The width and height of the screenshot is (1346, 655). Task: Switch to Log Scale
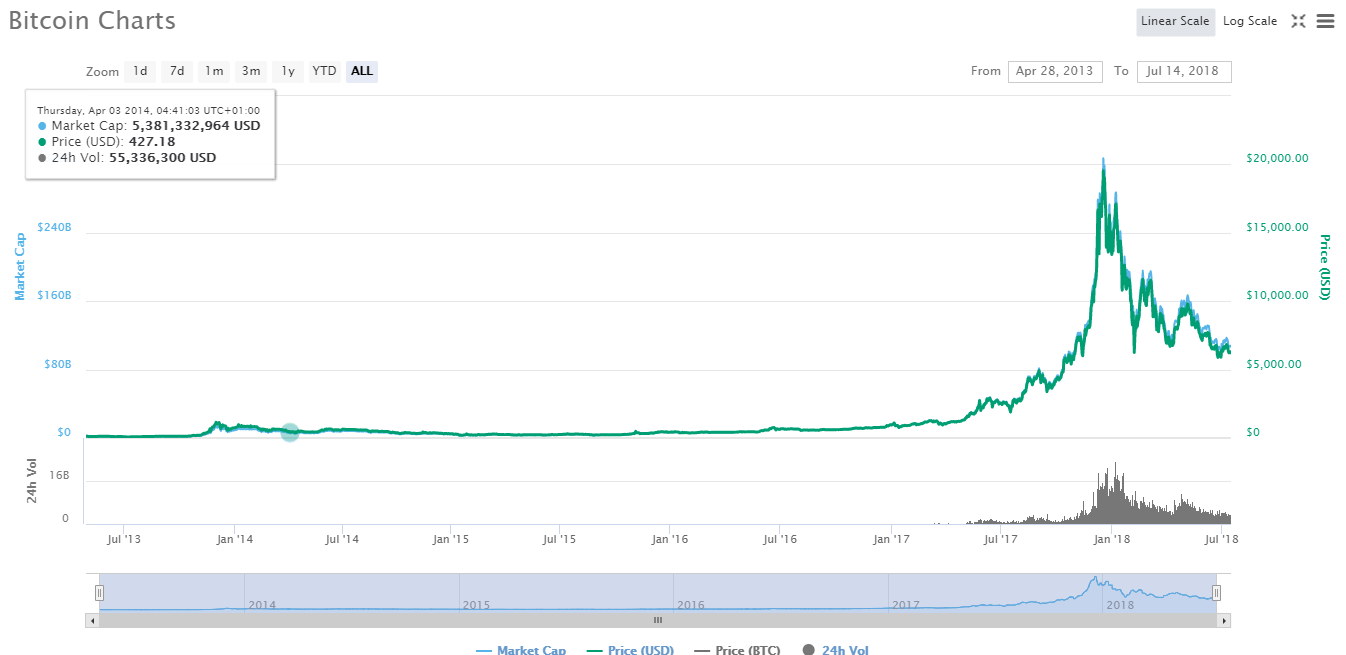click(x=1250, y=21)
